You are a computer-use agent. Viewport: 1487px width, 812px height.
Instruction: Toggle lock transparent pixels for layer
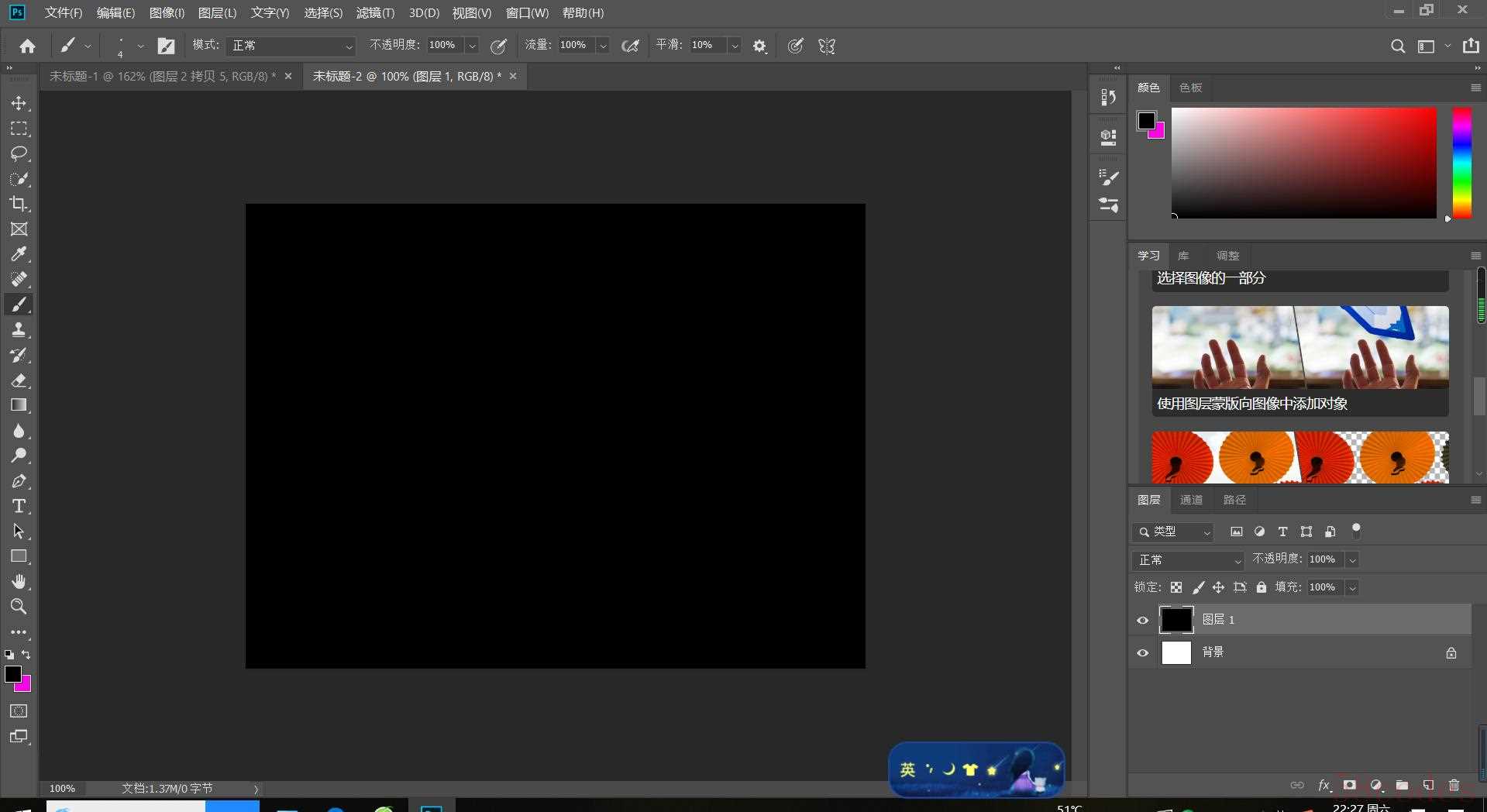click(1176, 587)
